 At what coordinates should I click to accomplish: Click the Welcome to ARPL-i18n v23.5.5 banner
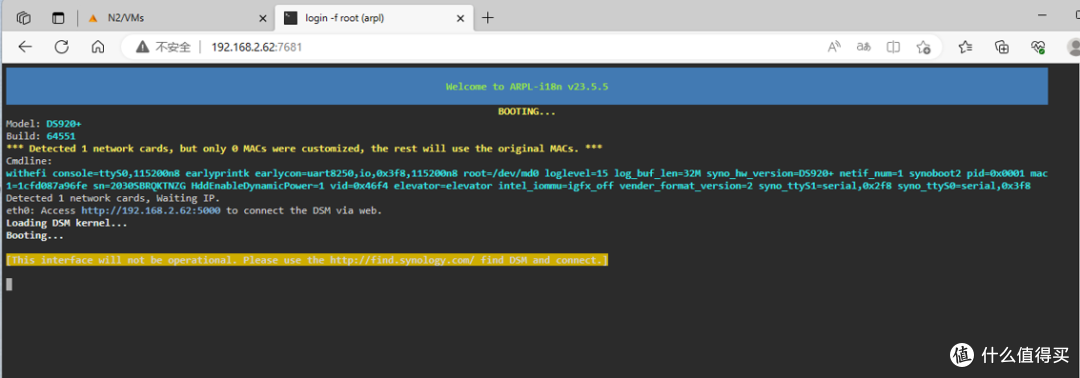click(x=527, y=87)
